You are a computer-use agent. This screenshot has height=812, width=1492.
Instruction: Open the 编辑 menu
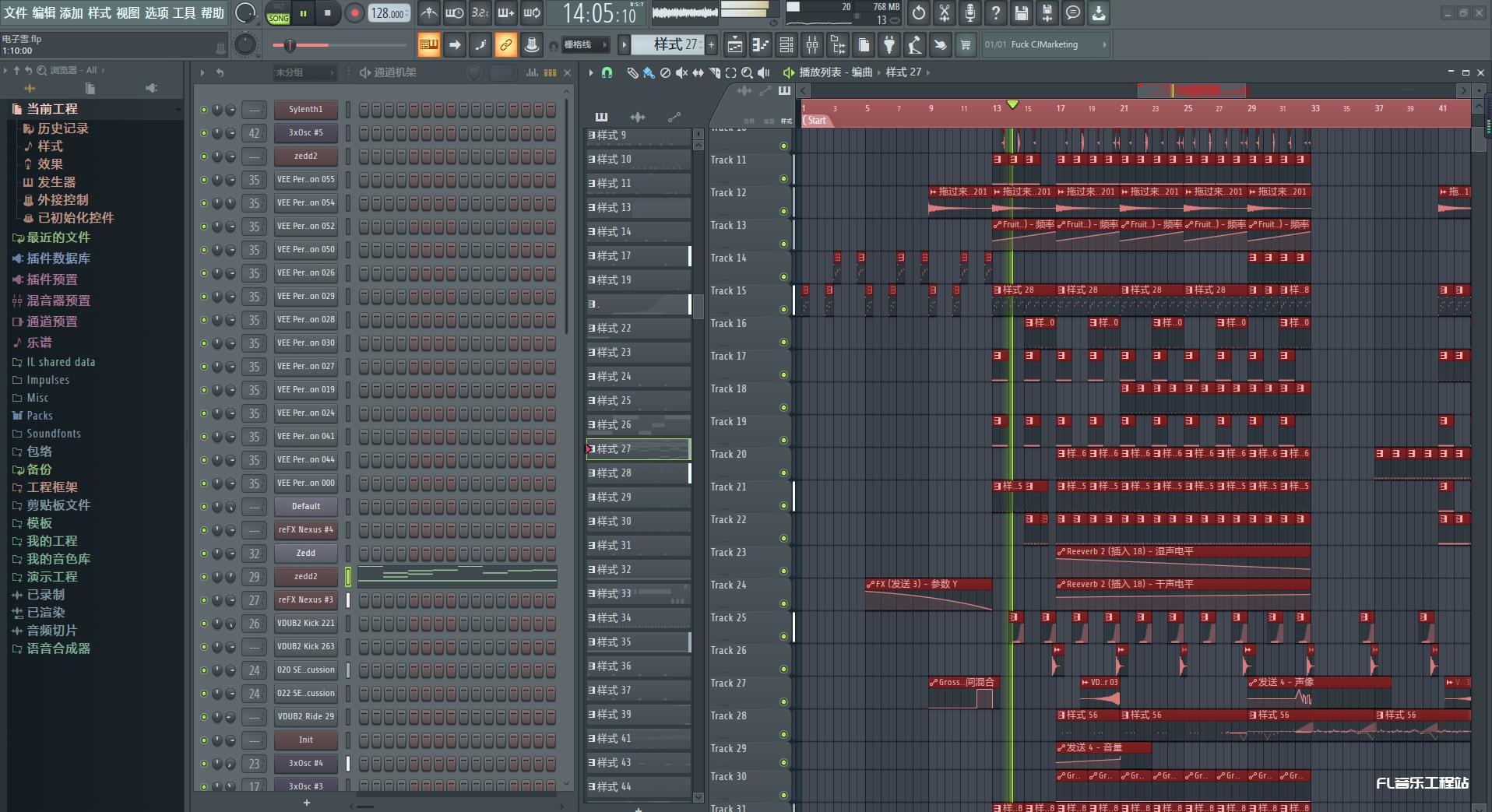click(44, 12)
